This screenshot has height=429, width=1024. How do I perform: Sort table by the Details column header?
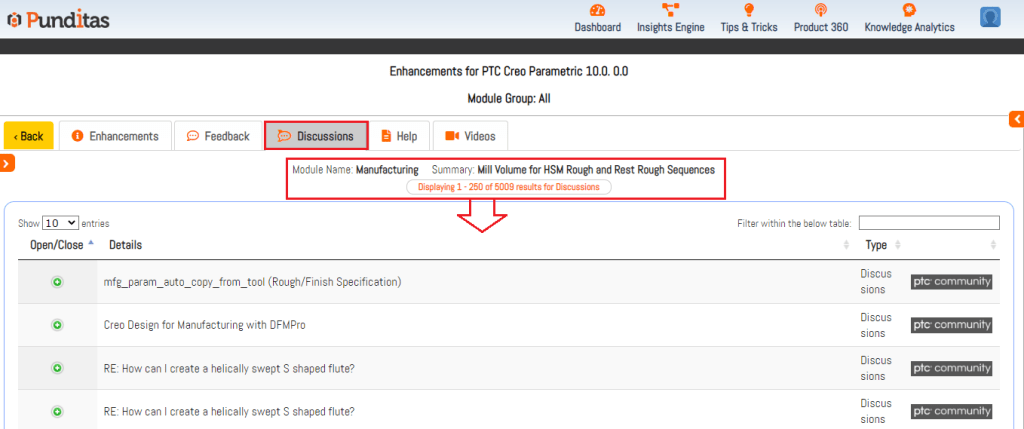pyautogui.click(x=126, y=245)
